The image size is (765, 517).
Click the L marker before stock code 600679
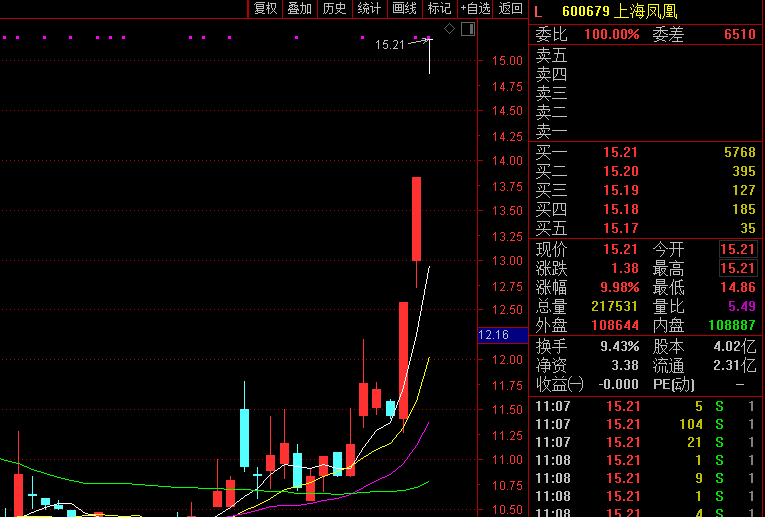pyautogui.click(x=538, y=11)
